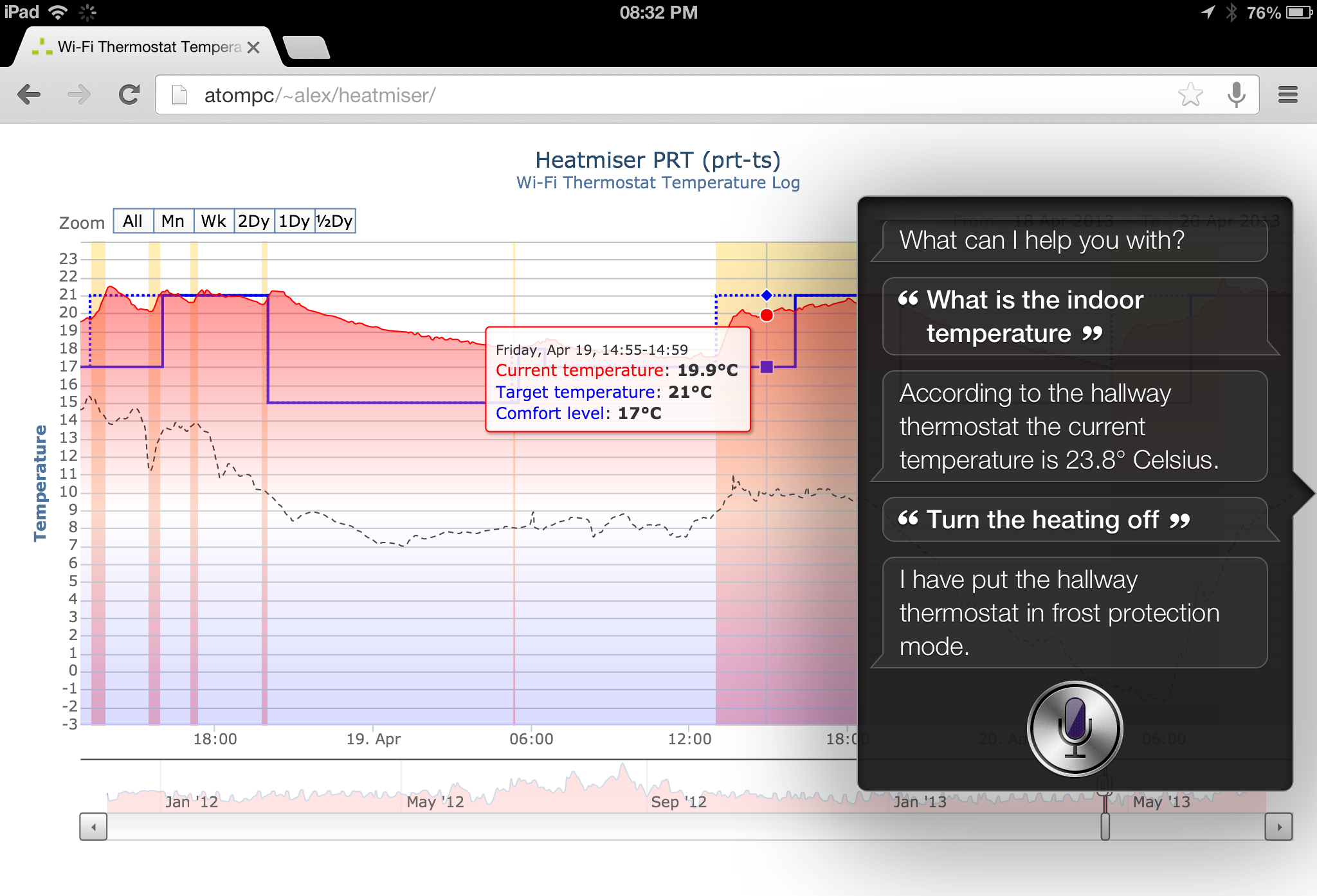
Task: Zoom chart to 1Dy
Action: 294,221
